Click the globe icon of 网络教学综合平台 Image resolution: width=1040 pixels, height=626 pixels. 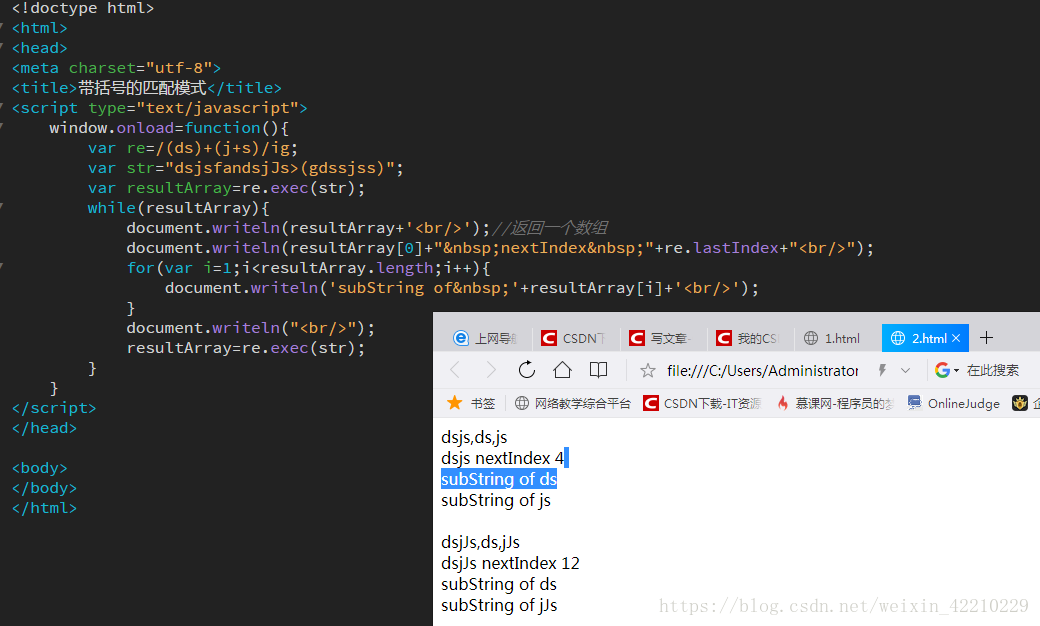pos(522,403)
